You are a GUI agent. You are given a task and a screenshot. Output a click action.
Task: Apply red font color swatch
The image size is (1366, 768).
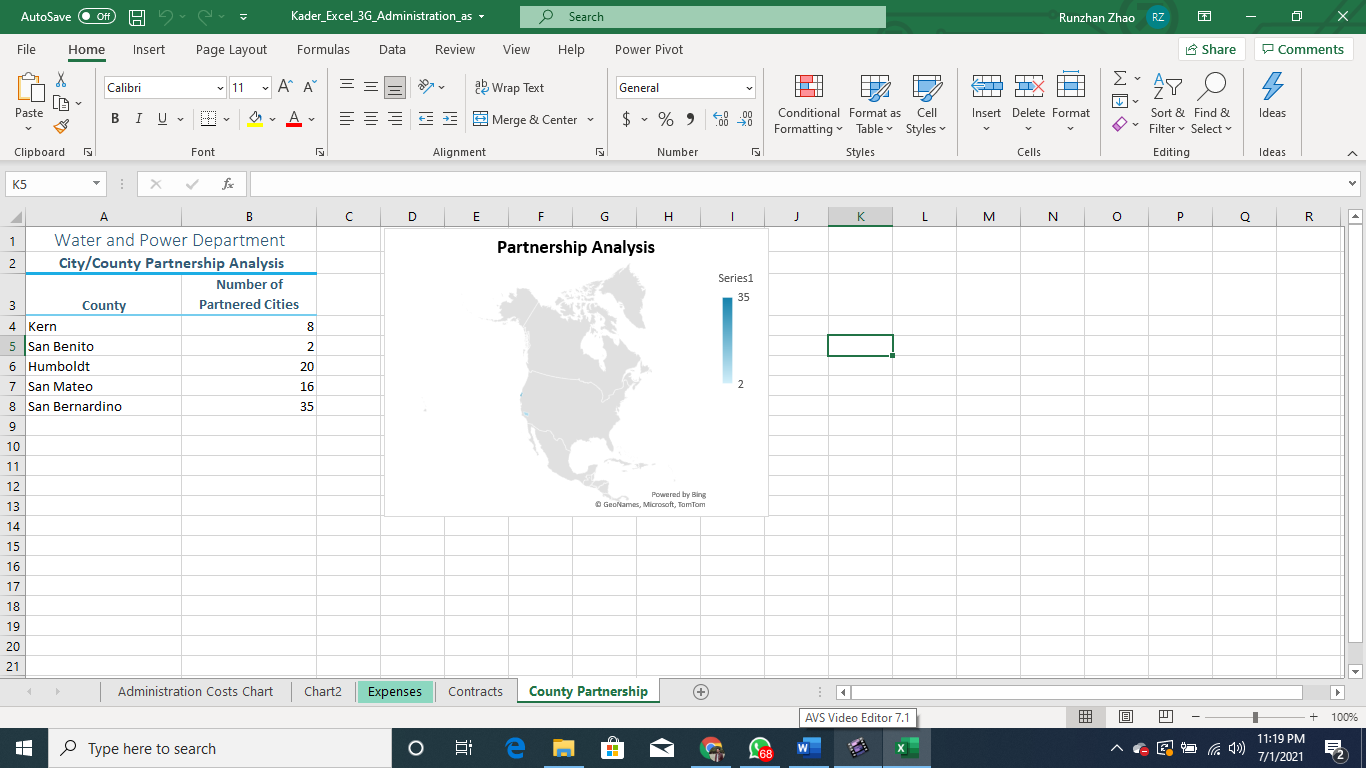click(x=294, y=119)
